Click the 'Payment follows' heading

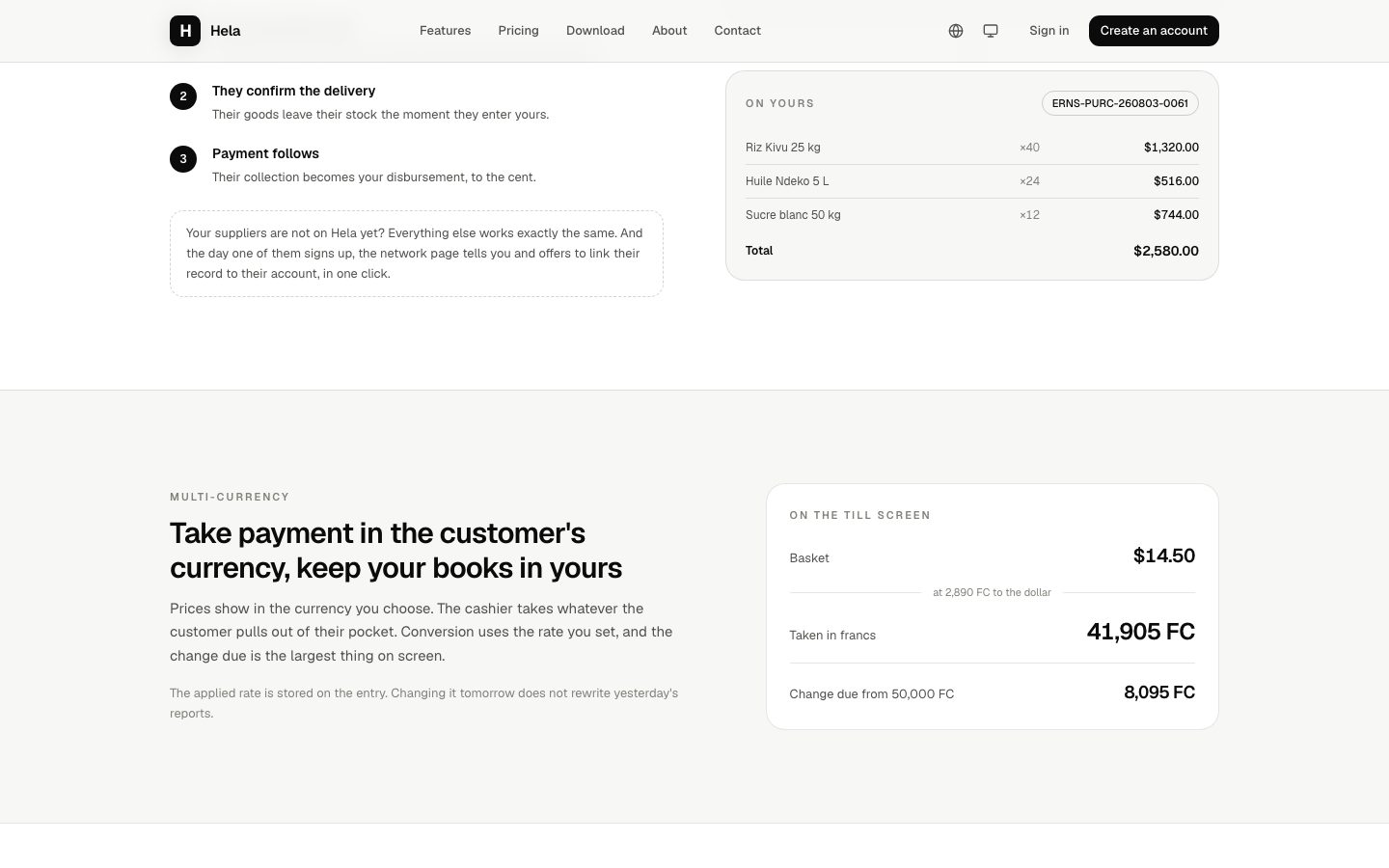pos(265,153)
